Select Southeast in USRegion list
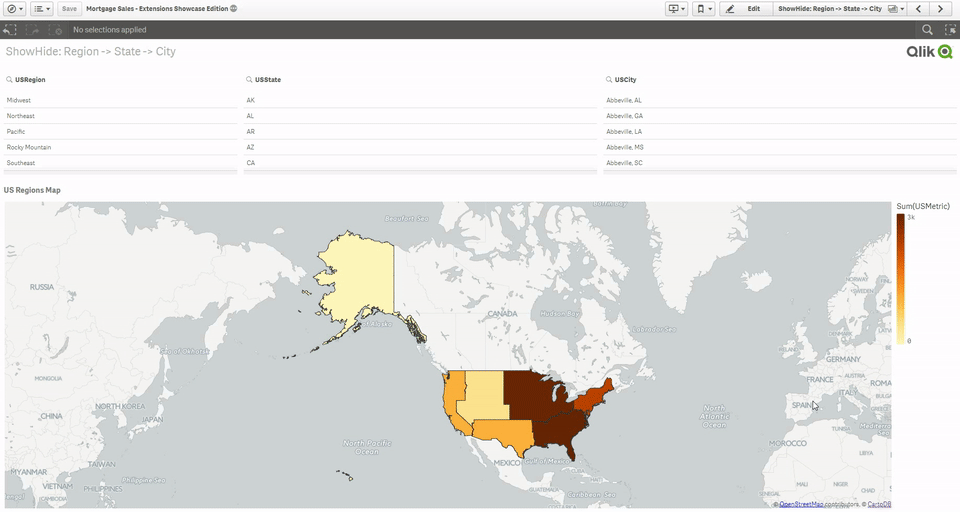This screenshot has width=960, height=512. (121, 163)
